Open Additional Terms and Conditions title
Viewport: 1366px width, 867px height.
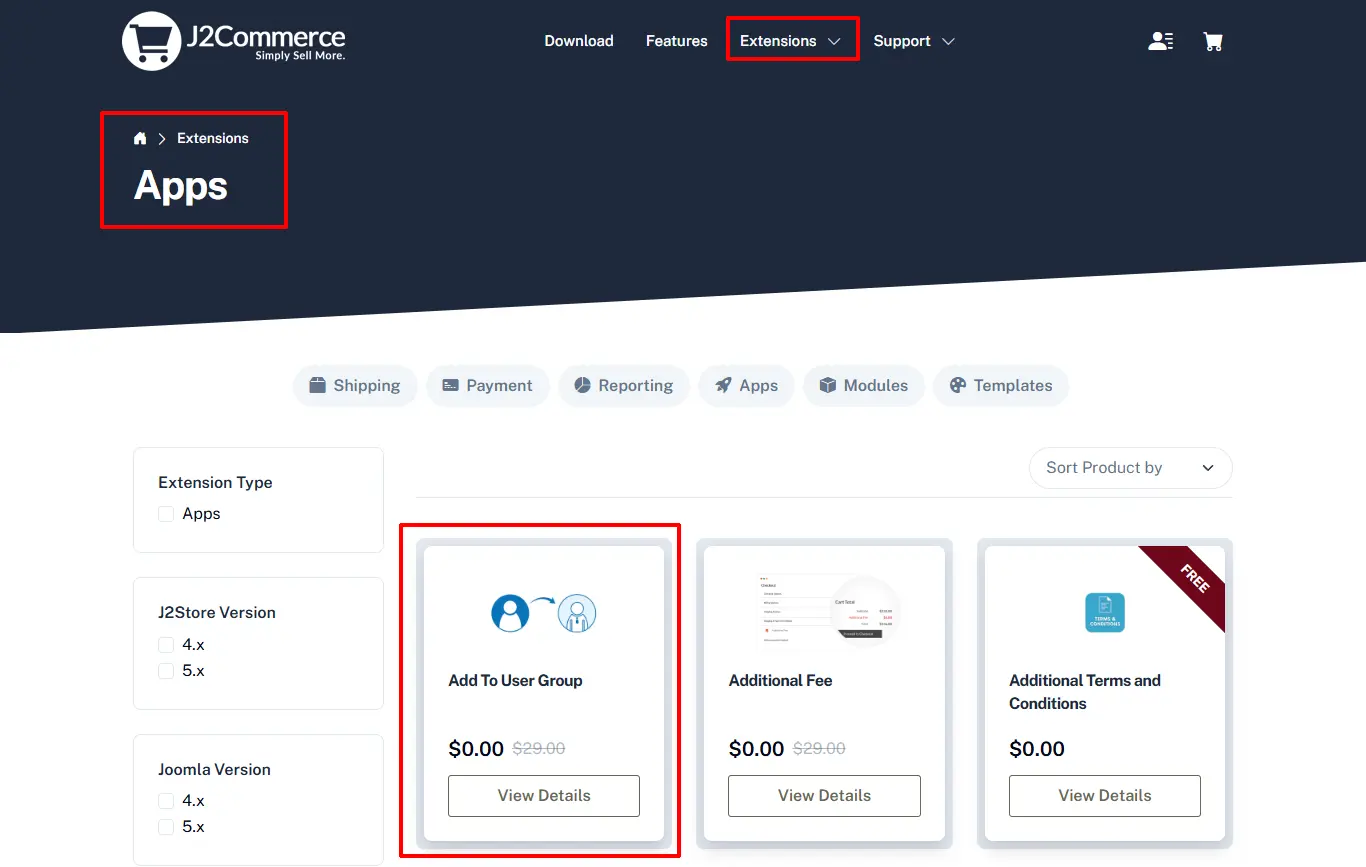coord(1085,692)
